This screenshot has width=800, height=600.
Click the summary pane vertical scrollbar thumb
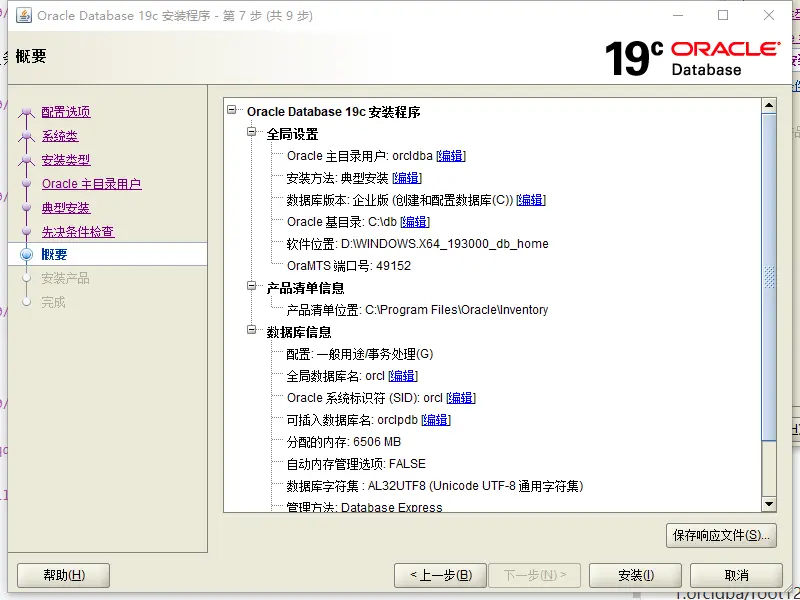click(x=769, y=277)
